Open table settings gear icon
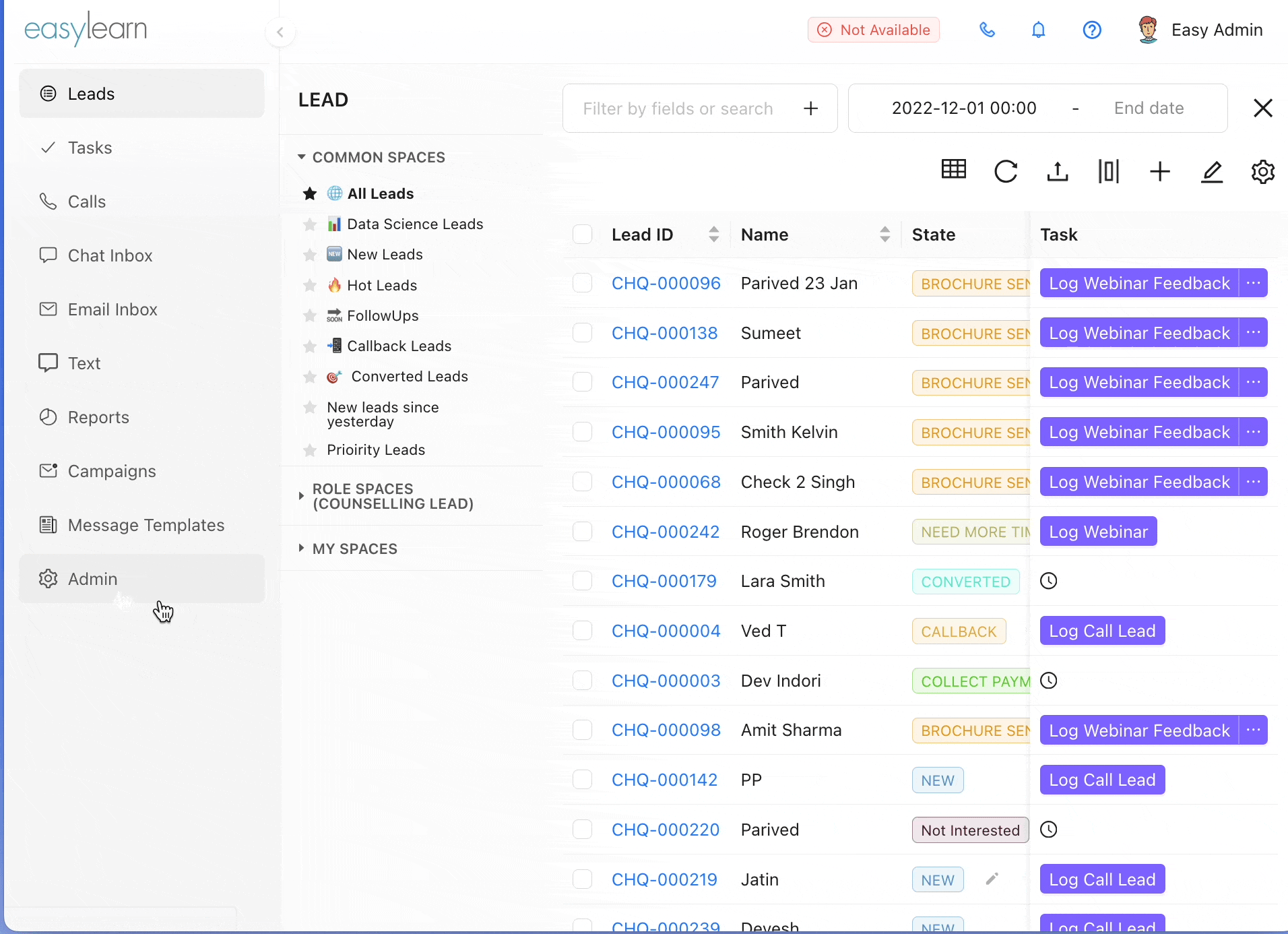 click(1263, 172)
